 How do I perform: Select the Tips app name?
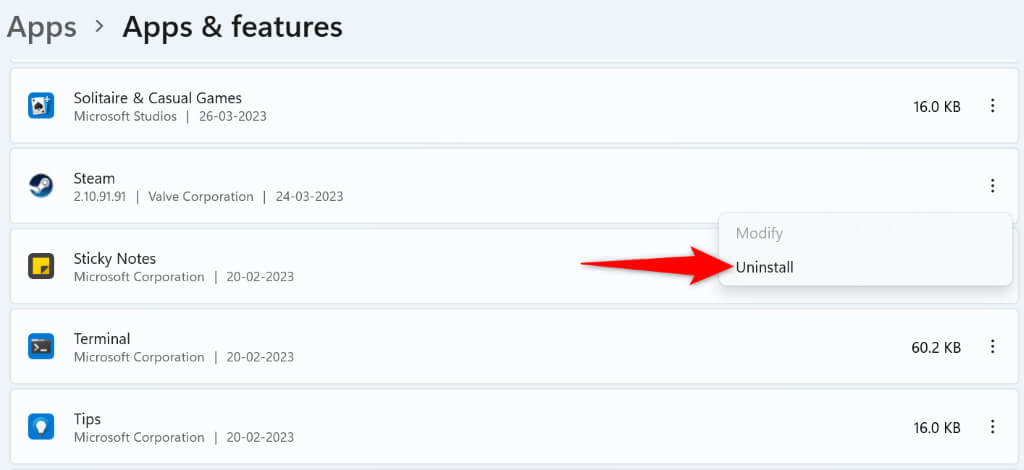tap(87, 418)
